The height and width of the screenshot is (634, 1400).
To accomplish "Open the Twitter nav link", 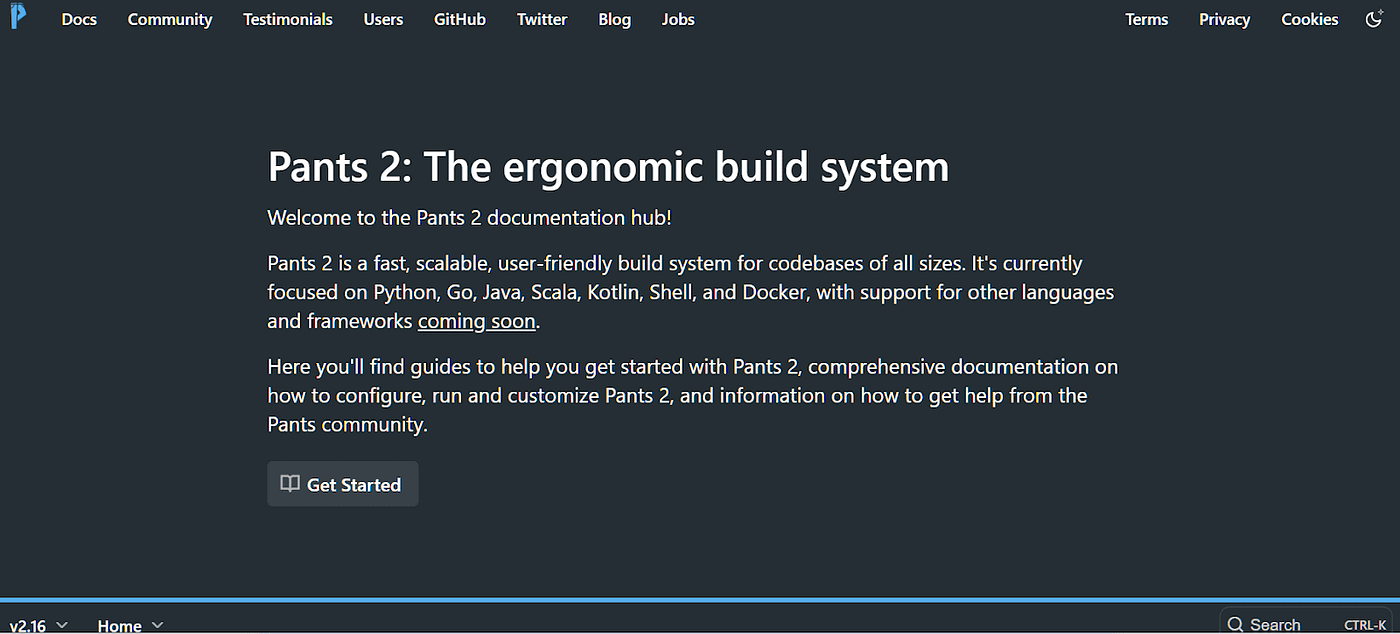I will tap(542, 19).
